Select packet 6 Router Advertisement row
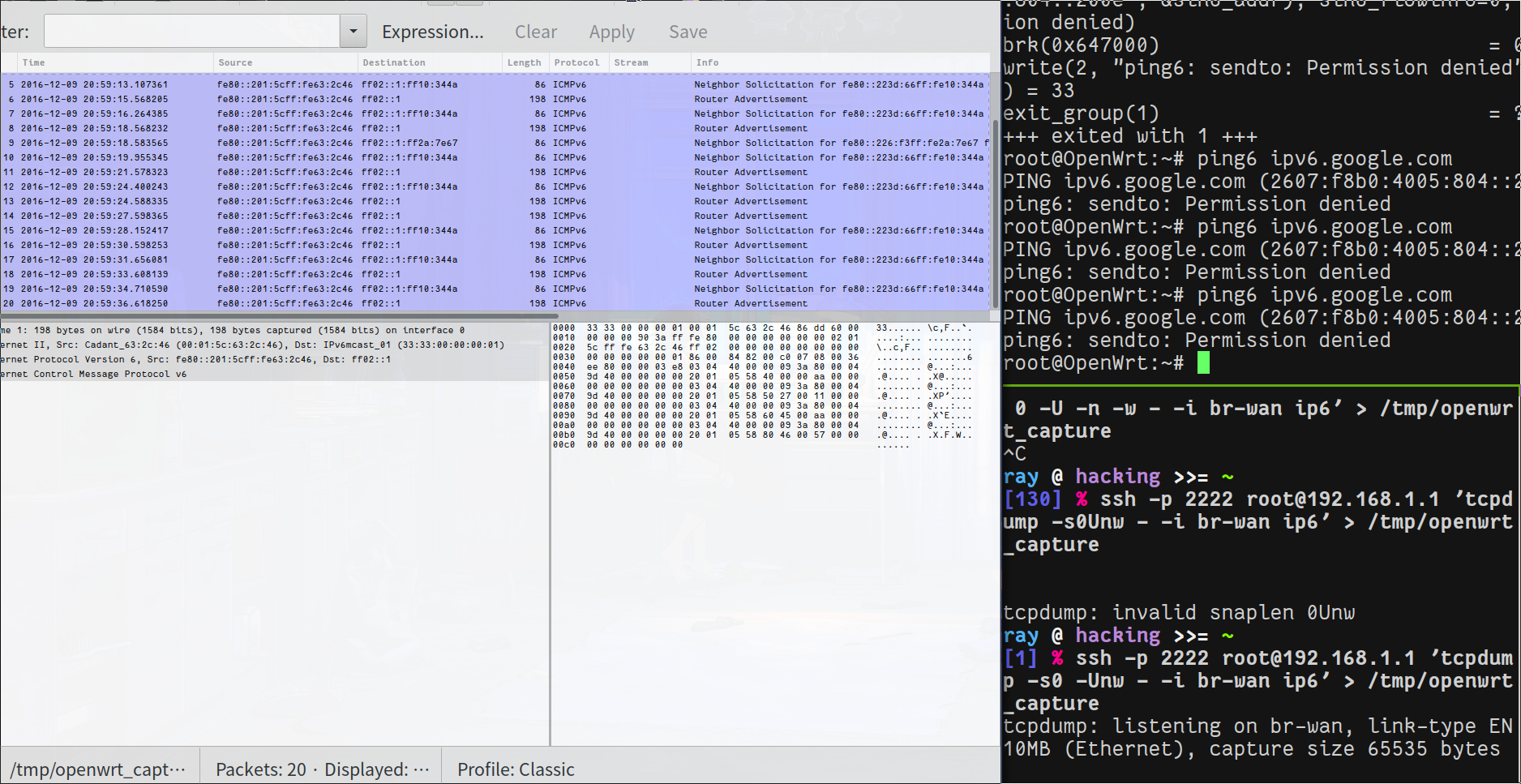Image resolution: width=1521 pixels, height=784 pixels. point(495,99)
